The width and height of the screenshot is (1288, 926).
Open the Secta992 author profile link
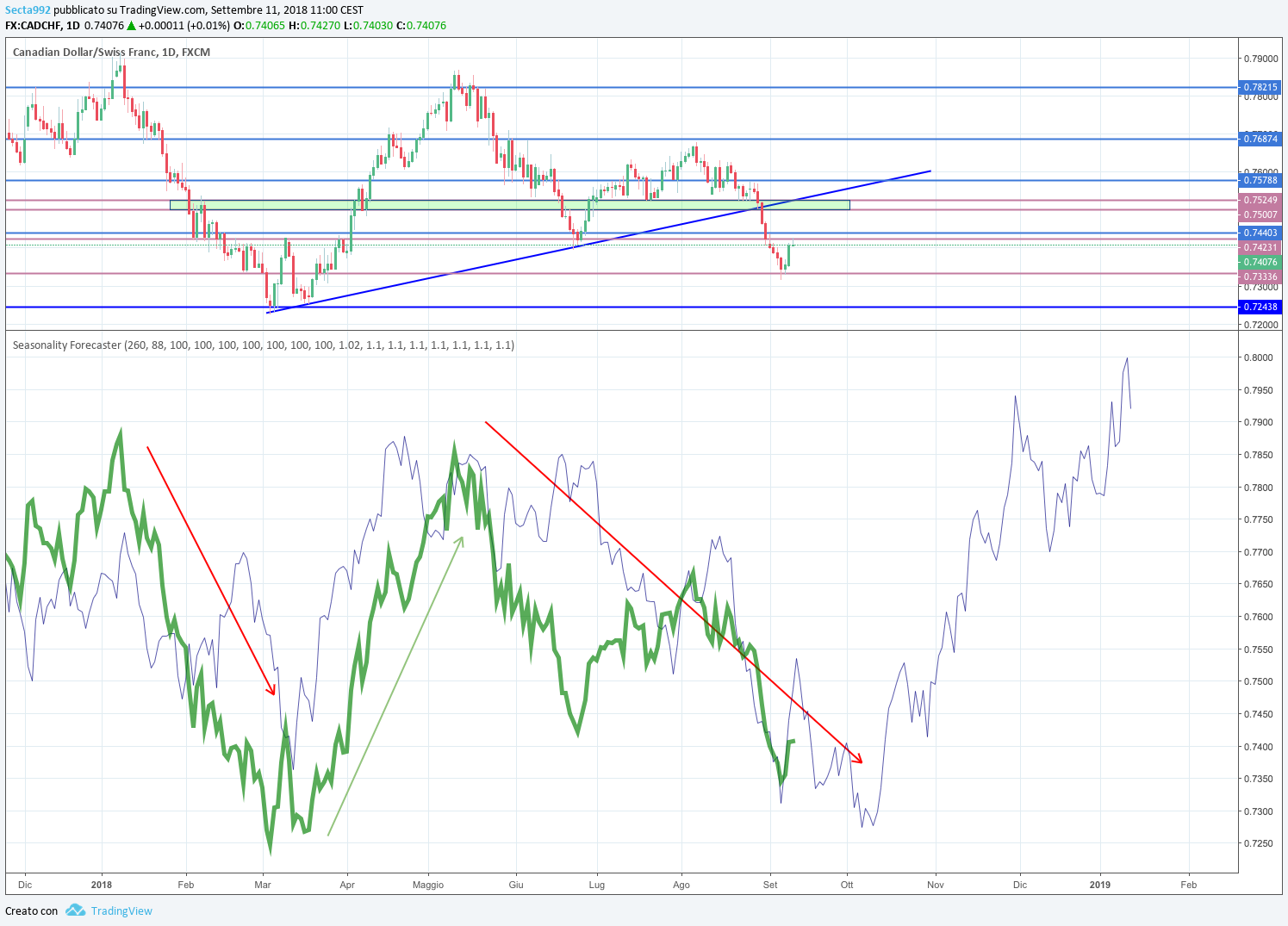28,10
